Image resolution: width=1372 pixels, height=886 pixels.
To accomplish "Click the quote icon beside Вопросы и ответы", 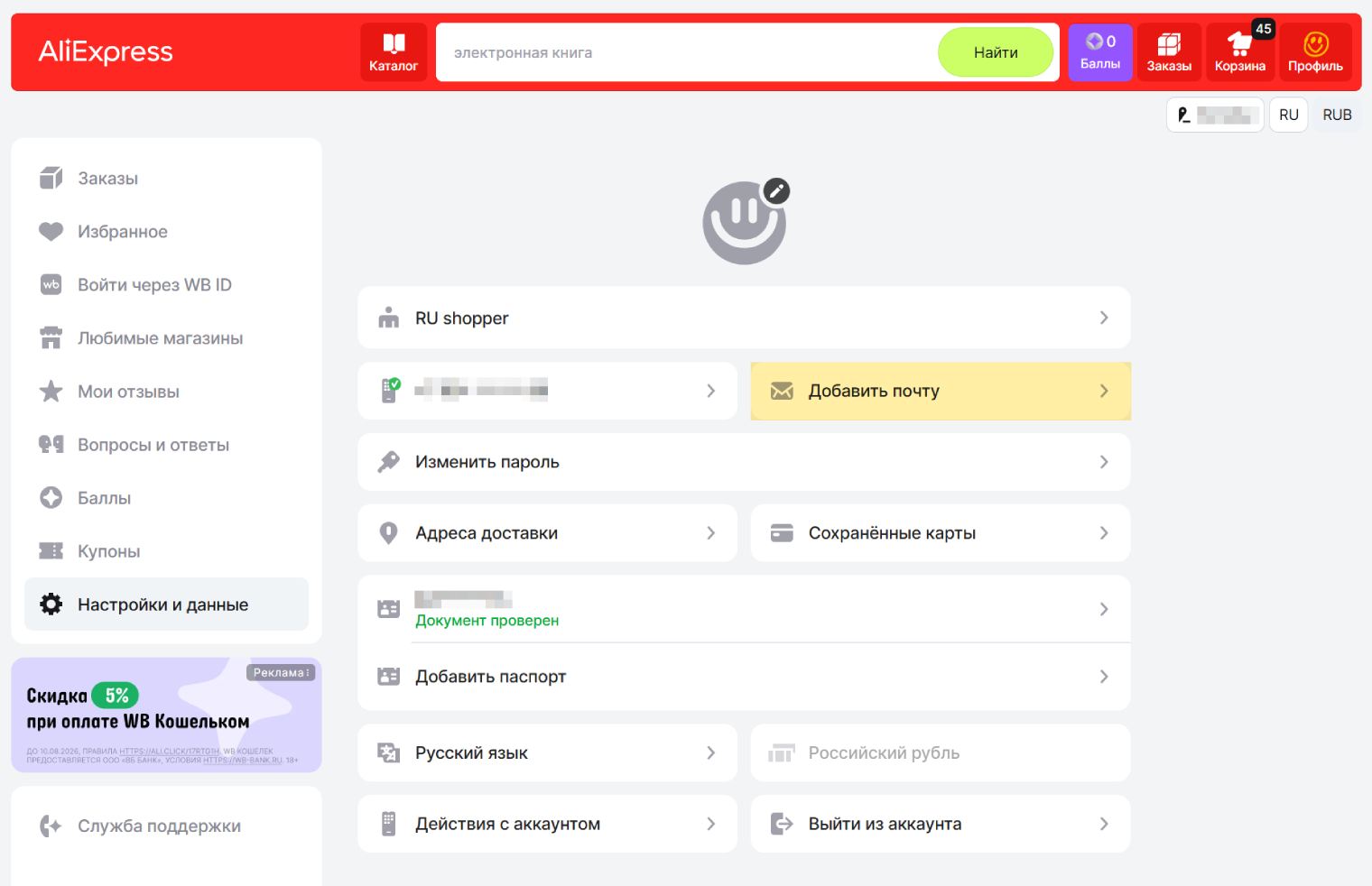I will [x=51, y=444].
